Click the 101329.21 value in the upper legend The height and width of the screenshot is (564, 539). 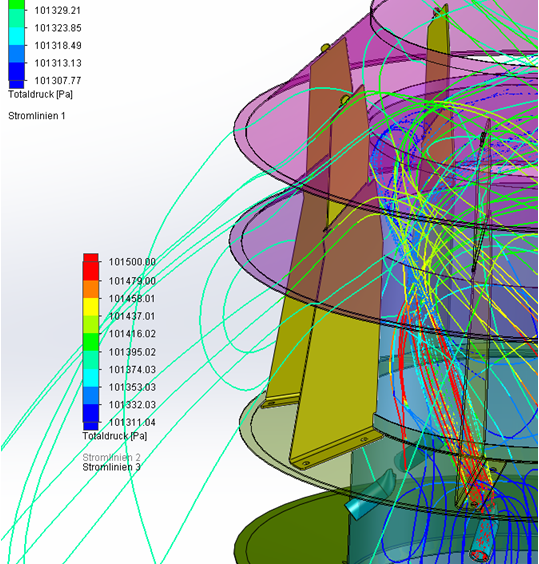[x=58, y=10]
